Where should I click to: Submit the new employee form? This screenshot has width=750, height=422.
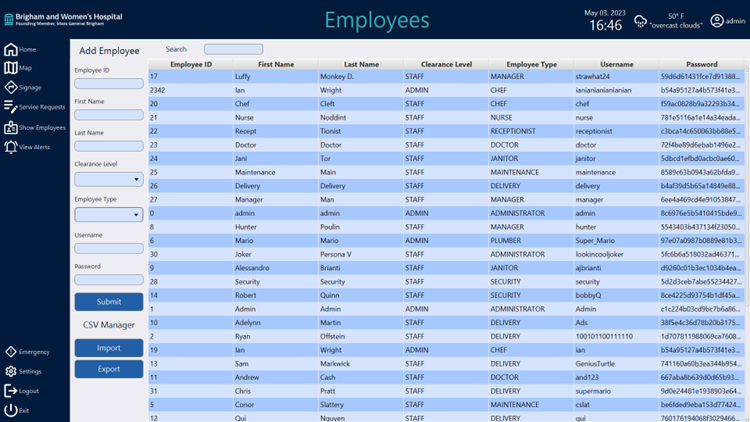tap(109, 301)
